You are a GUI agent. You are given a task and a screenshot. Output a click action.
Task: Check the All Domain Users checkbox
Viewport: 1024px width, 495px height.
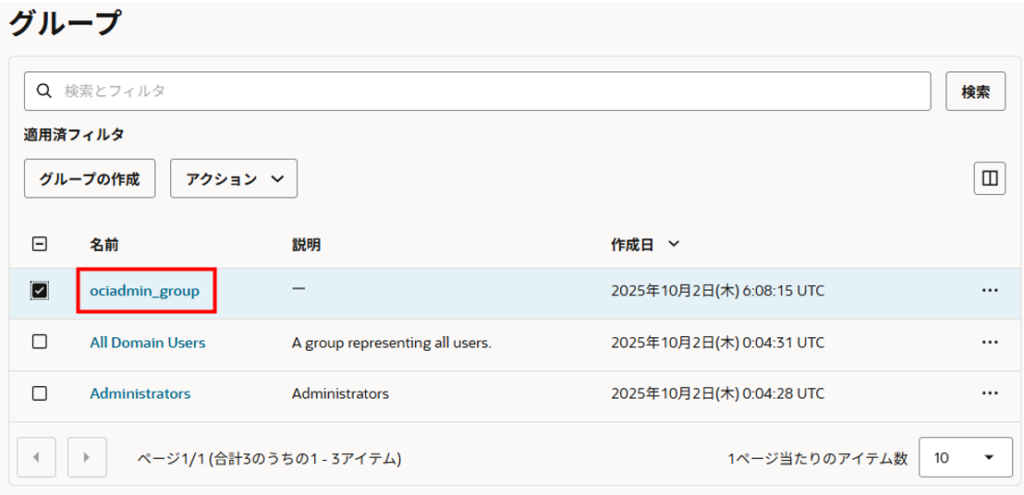40,342
